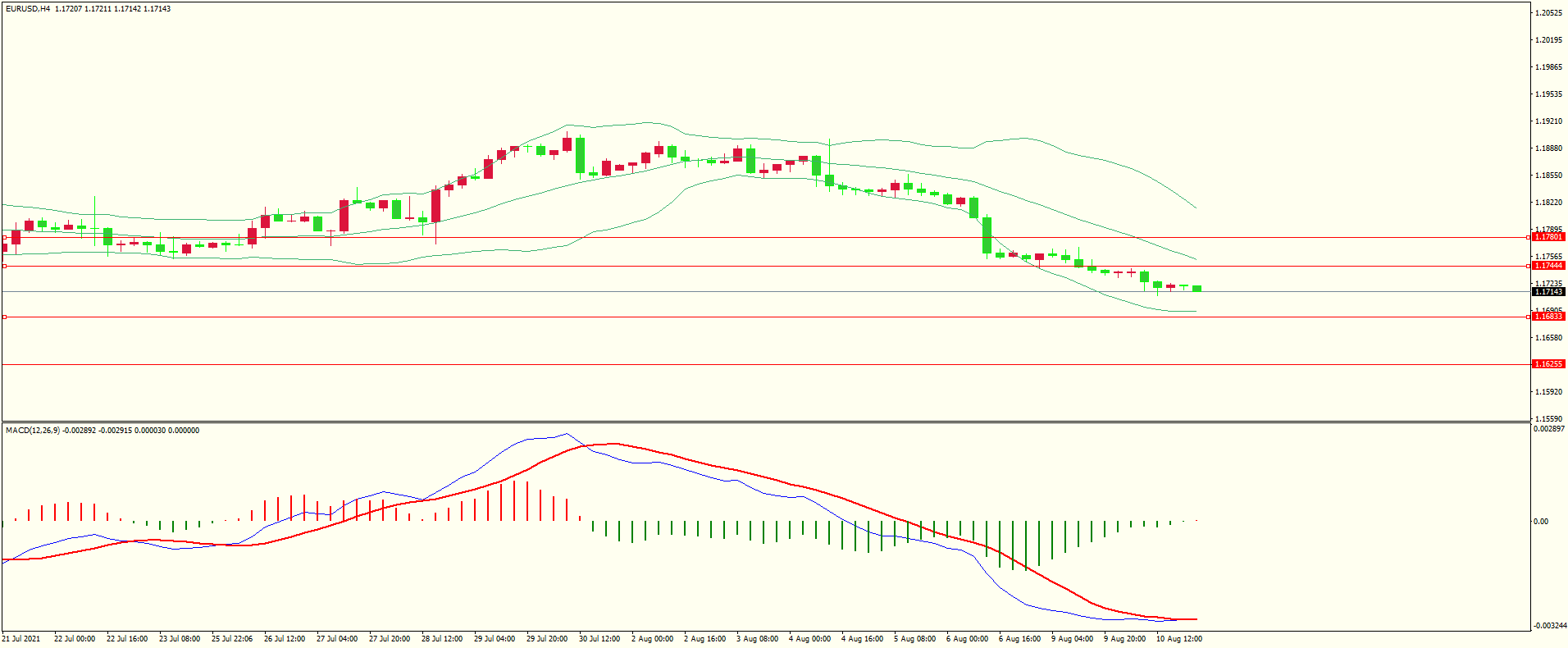Click the 2 Aug 16:00 time label
1568x648 pixels.
[x=704, y=639]
